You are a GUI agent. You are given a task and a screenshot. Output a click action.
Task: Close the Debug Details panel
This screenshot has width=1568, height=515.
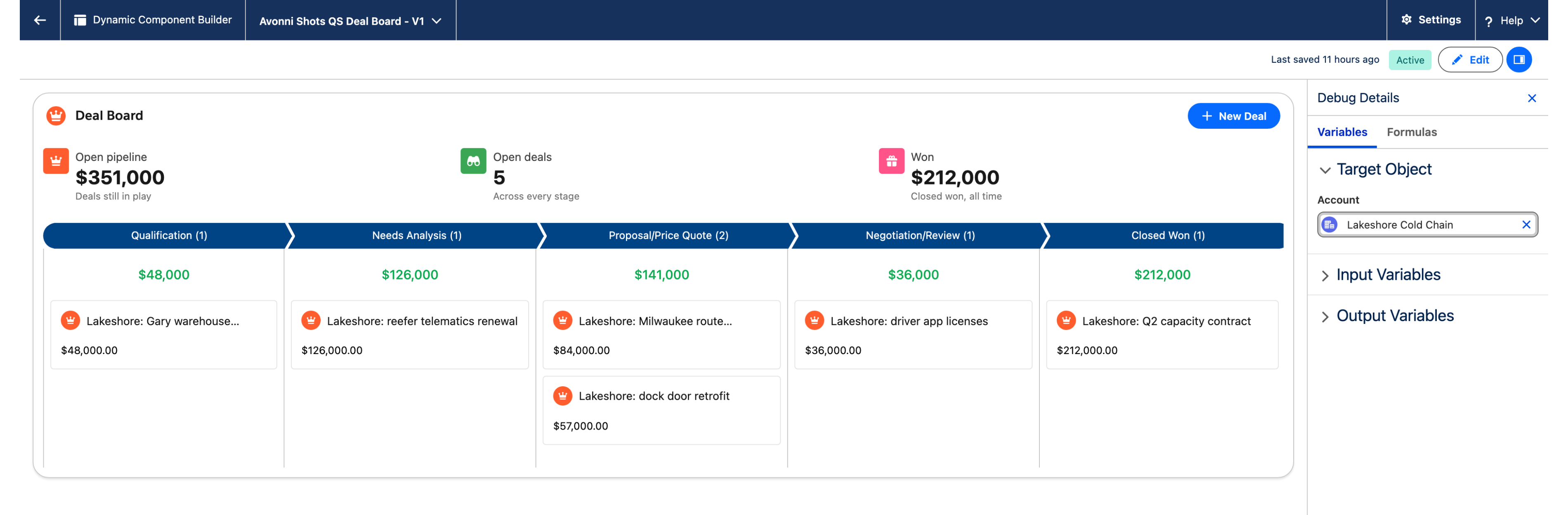[1531, 98]
